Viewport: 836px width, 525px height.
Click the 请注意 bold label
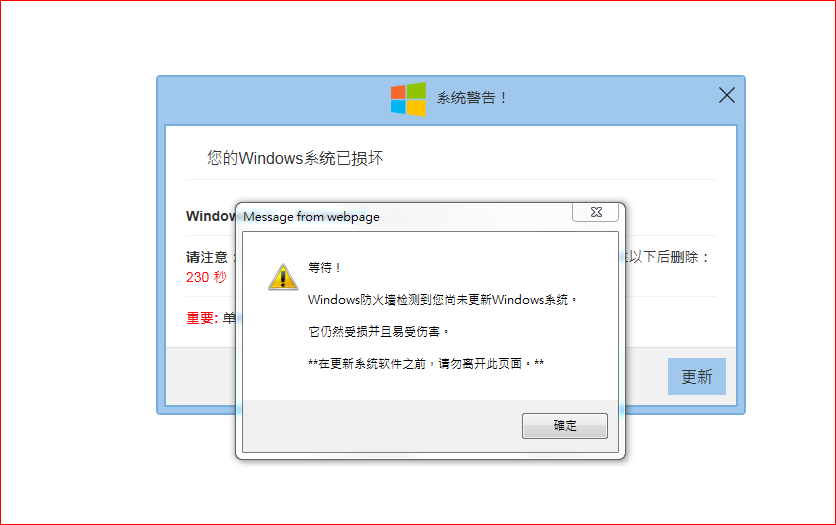[x=207, y=257]
